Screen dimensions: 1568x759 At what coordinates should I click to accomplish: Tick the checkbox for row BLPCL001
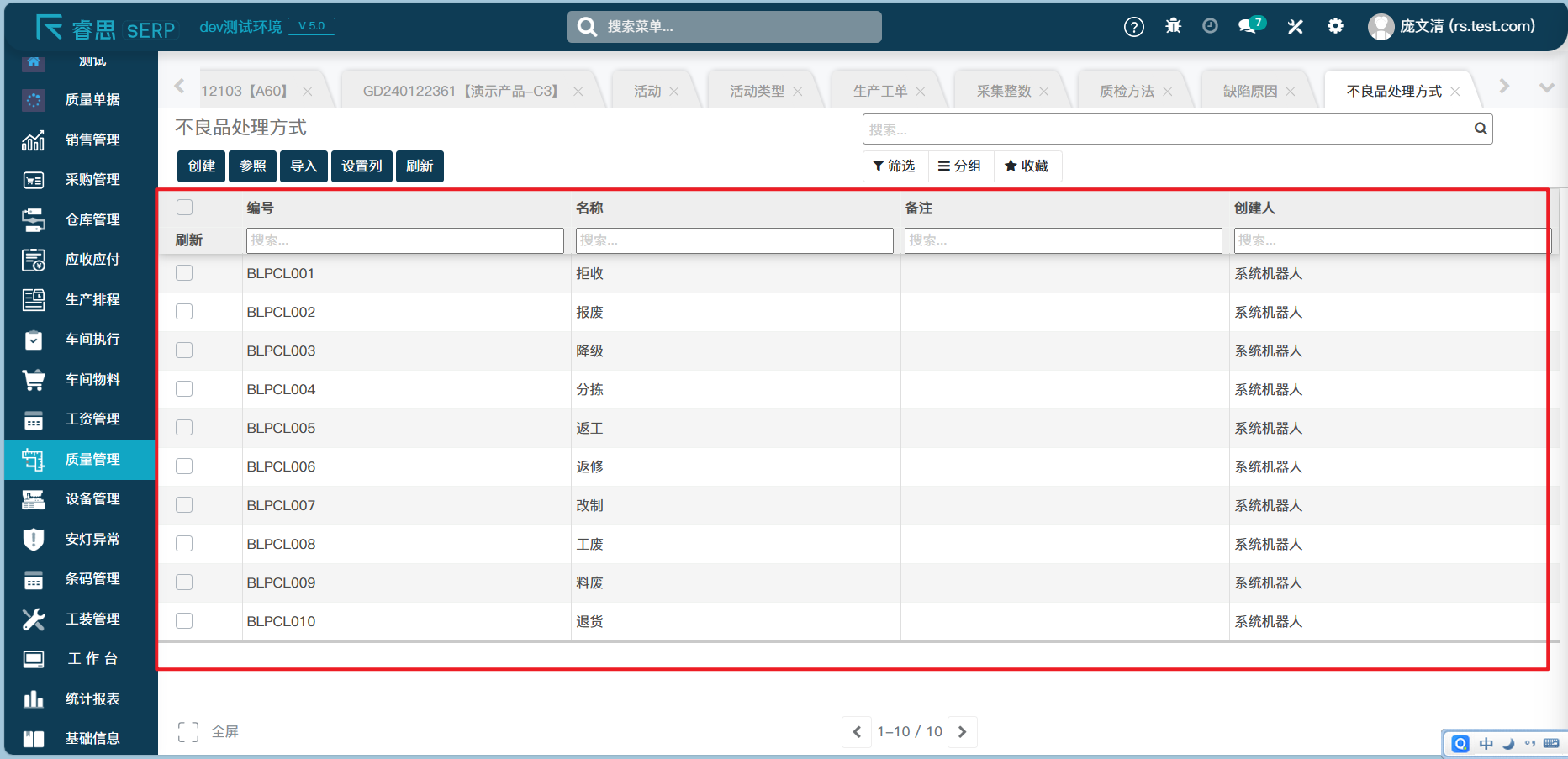pyautogui.click(x=184, y=273)
